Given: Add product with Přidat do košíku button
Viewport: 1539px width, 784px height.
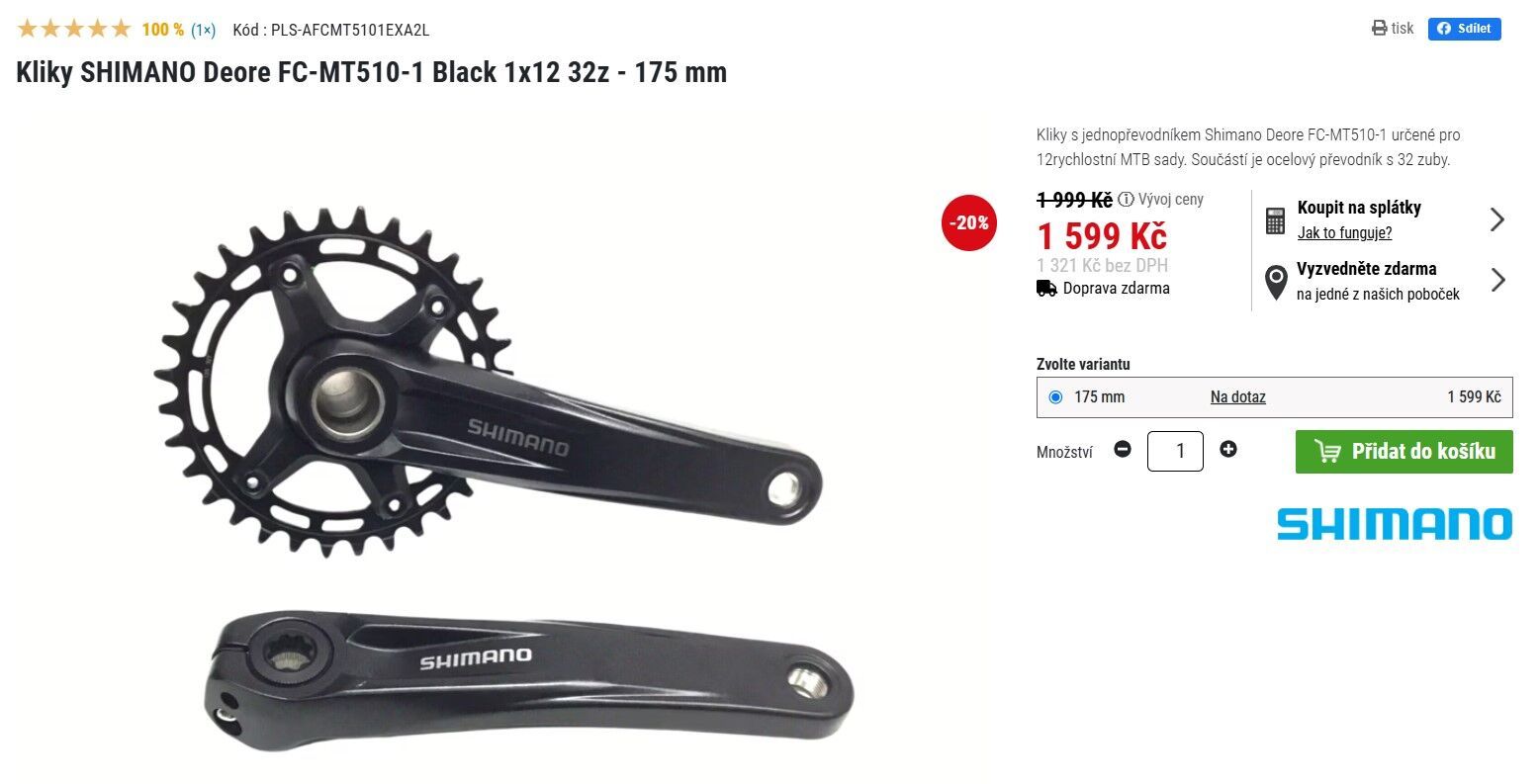Looking at the screenshot, I should pos(1403,452).
